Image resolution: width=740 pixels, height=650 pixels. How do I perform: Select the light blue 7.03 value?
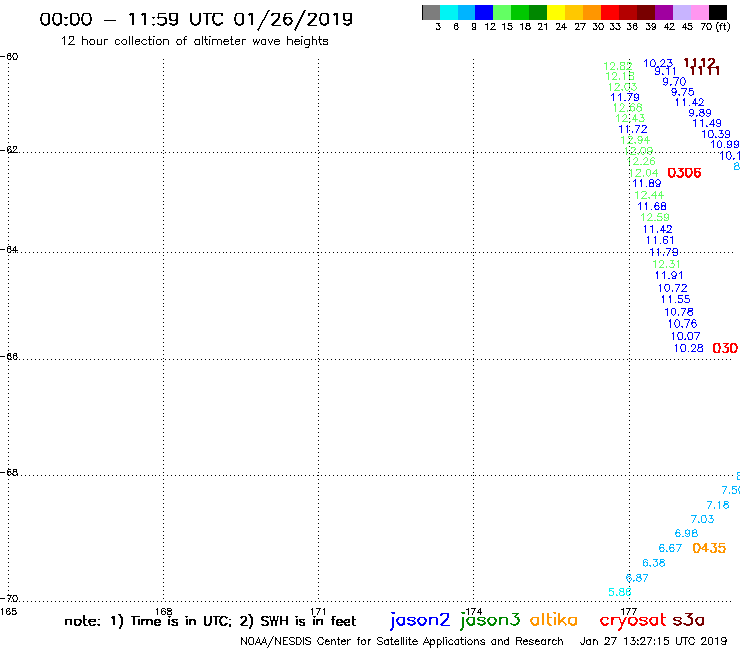point(702,519)
